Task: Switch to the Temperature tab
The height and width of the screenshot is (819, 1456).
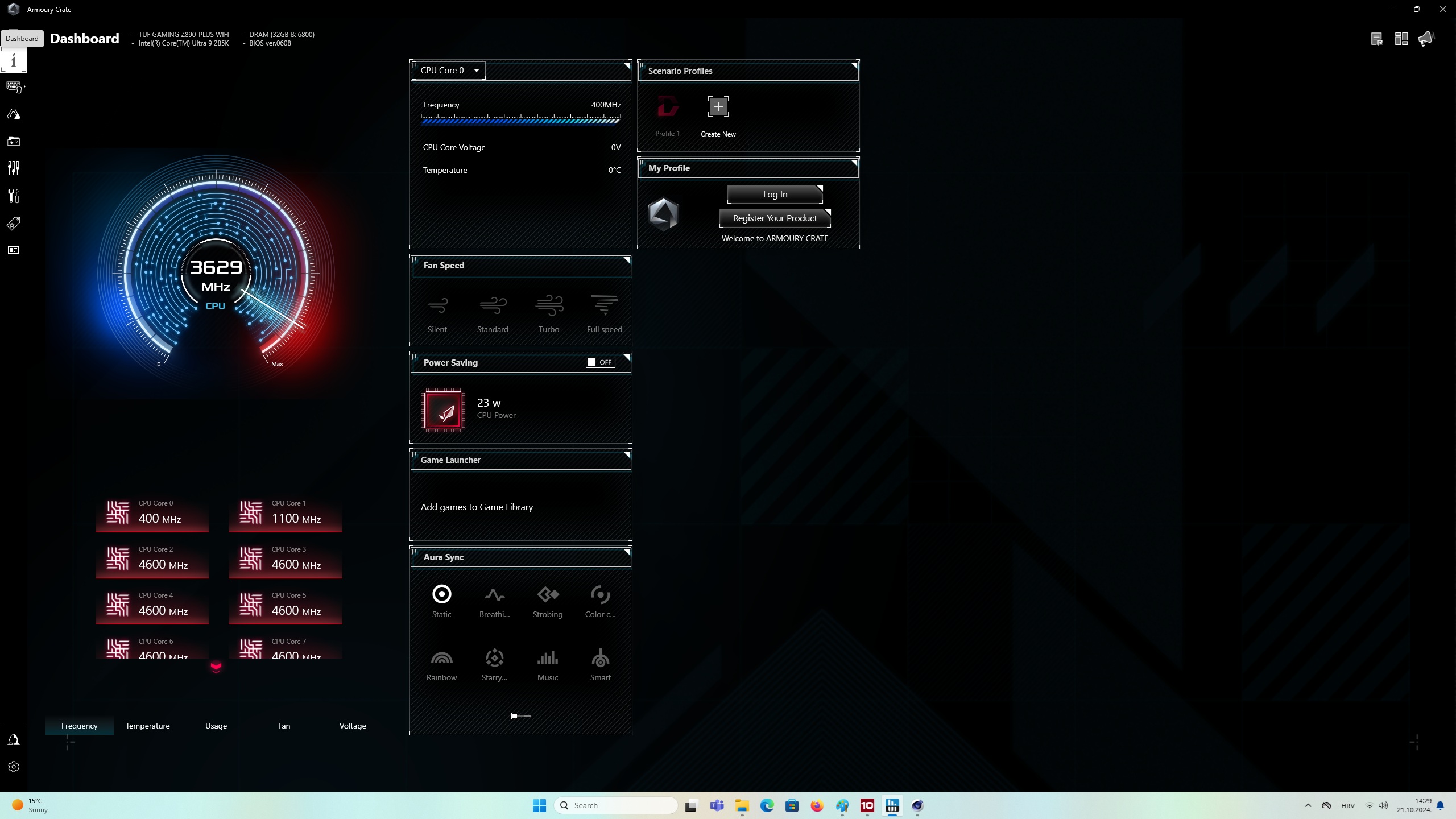Action: (x=148, y=726)
